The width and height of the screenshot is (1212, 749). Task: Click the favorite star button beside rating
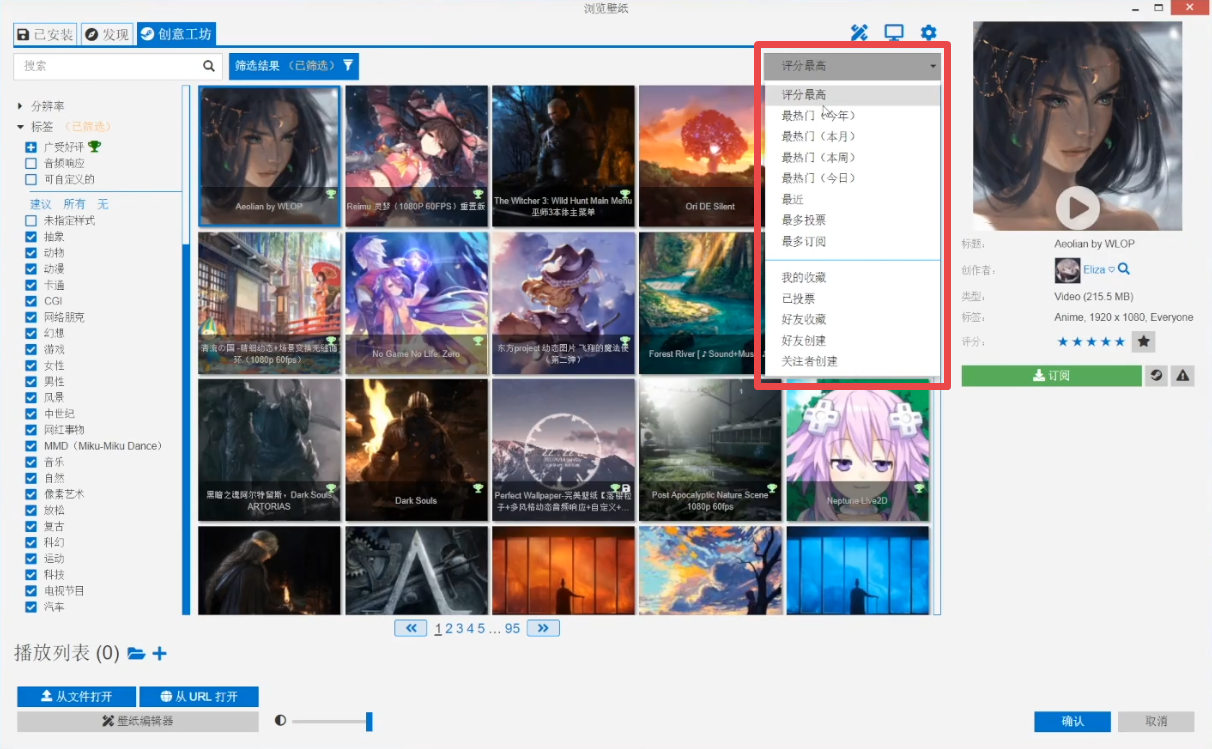tap(1144, 342)
